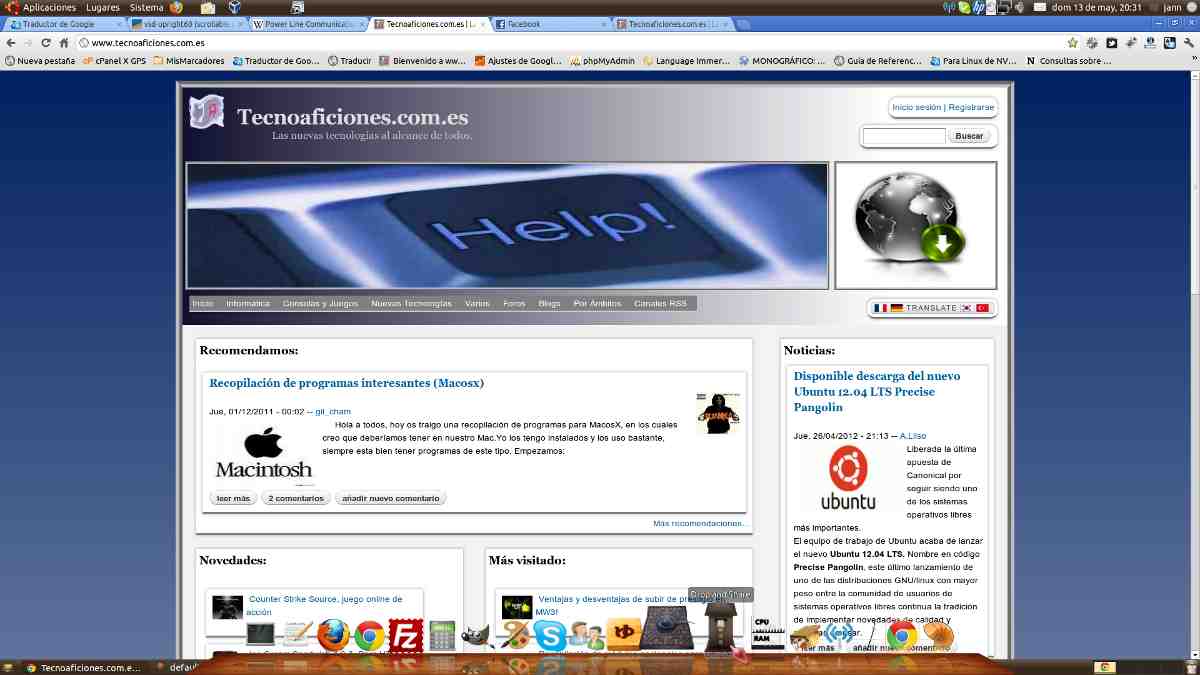Reload the page with the refresh icon
Image resolution: width=1200 pixels, height=675 pixels.
coord(46,43)
